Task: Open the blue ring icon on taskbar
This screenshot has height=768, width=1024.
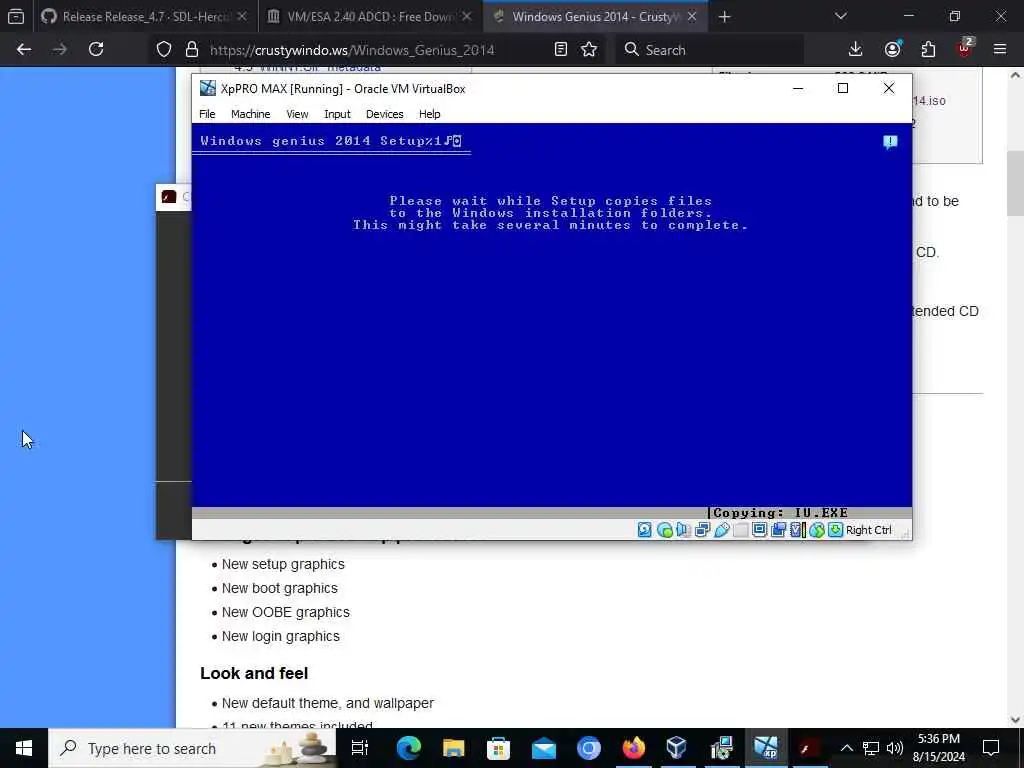Action: pyautogui.click(x=588, y=748)
